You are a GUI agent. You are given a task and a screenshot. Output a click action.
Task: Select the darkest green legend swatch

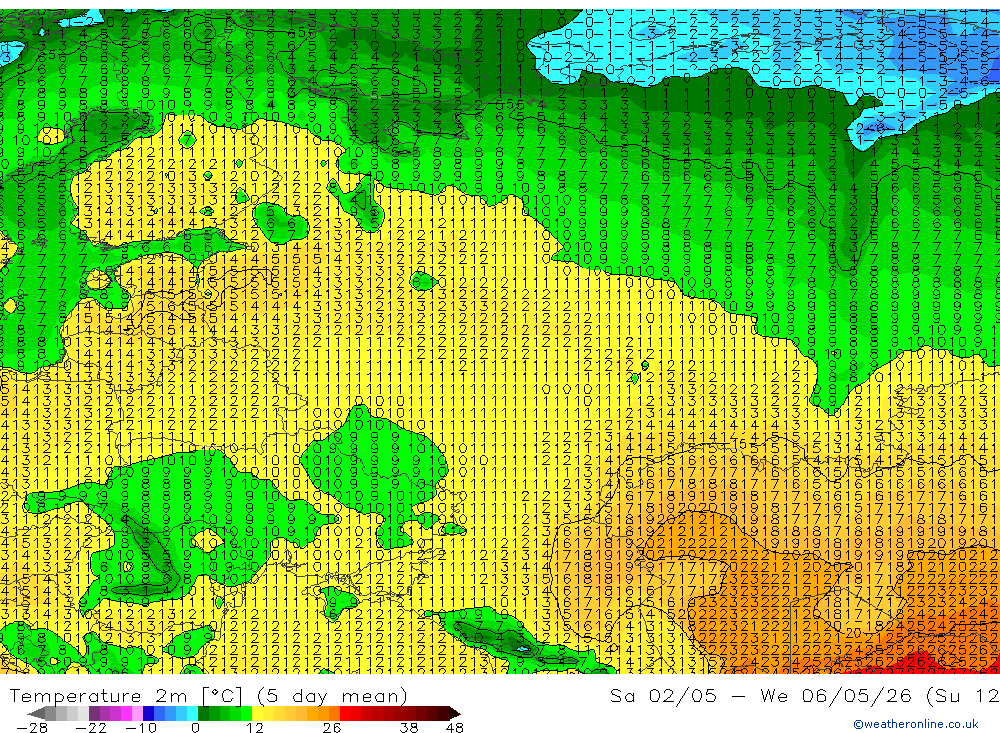click(x=203, y=714)
